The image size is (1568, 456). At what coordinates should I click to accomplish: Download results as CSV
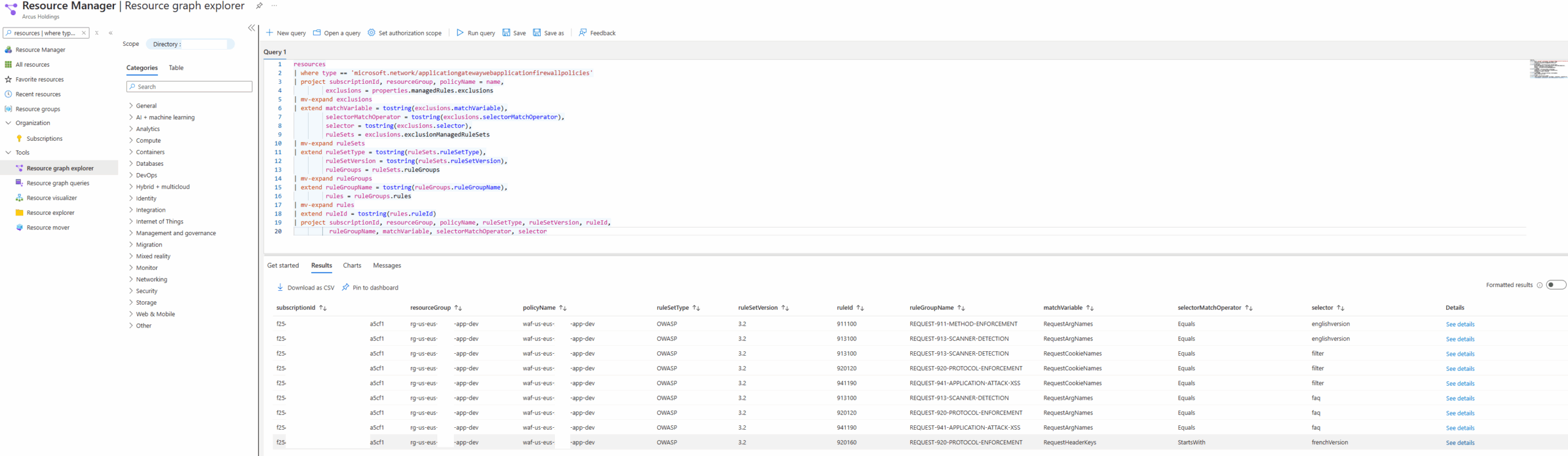(x=305, y=288)
